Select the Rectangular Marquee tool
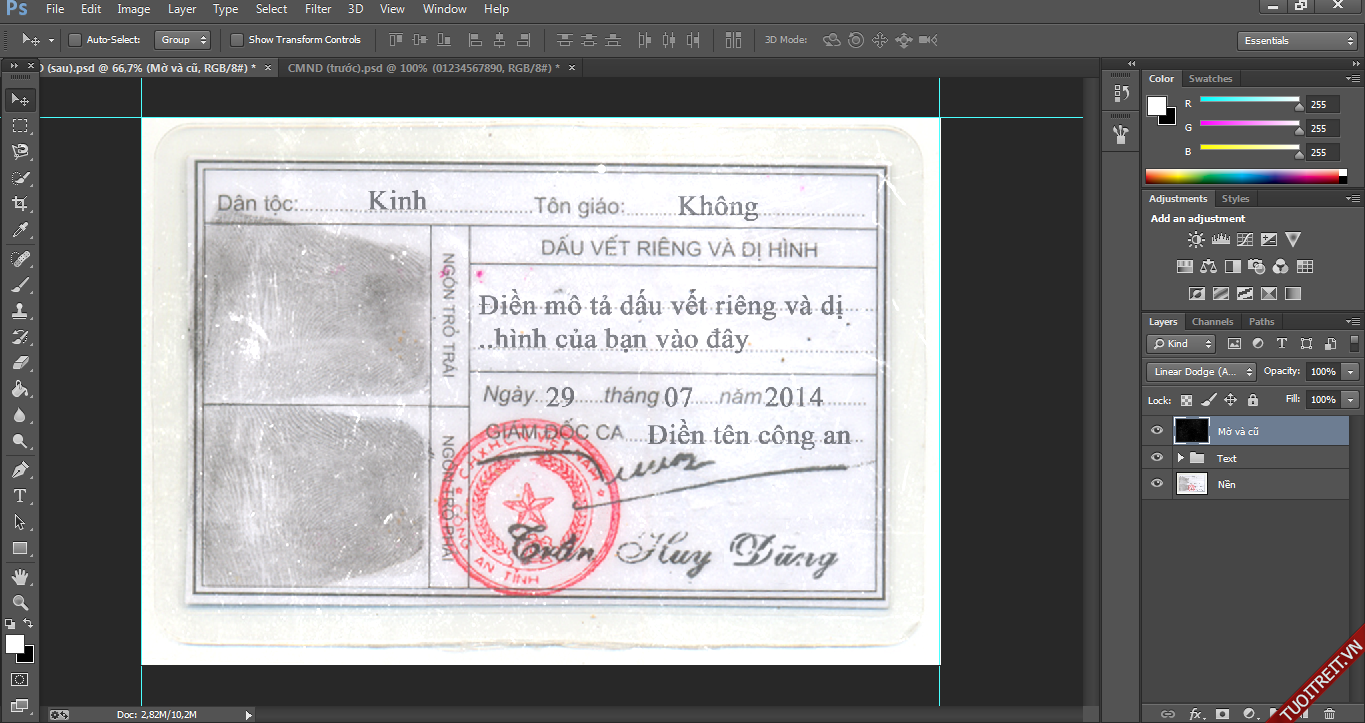 click(x=20, y=126)
